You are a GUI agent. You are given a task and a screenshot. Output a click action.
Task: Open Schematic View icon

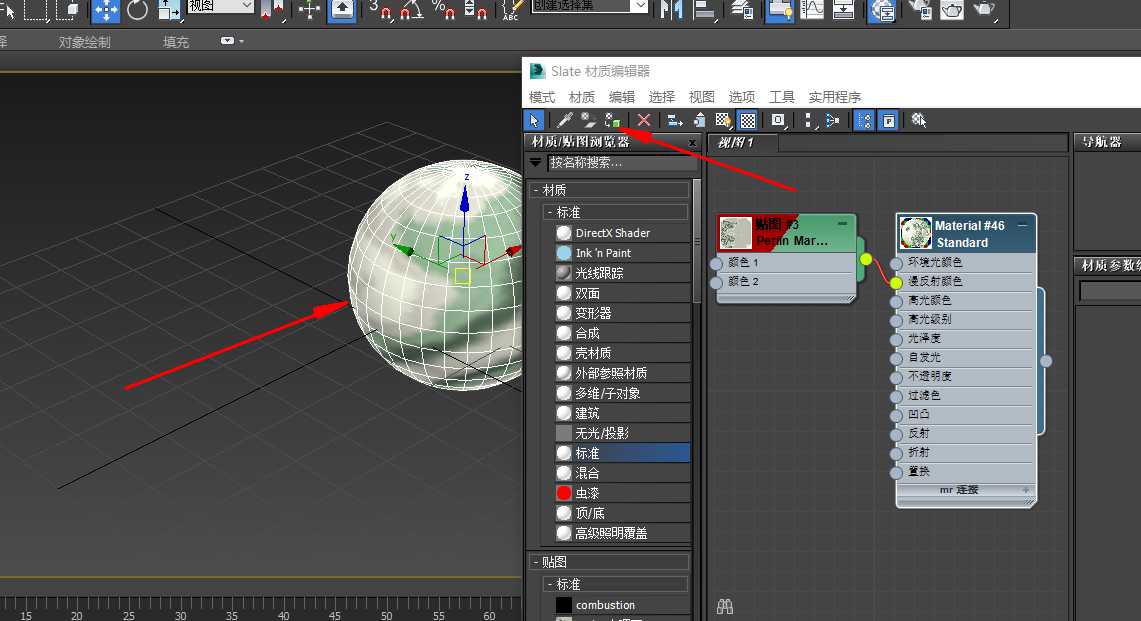click(844, 10)
